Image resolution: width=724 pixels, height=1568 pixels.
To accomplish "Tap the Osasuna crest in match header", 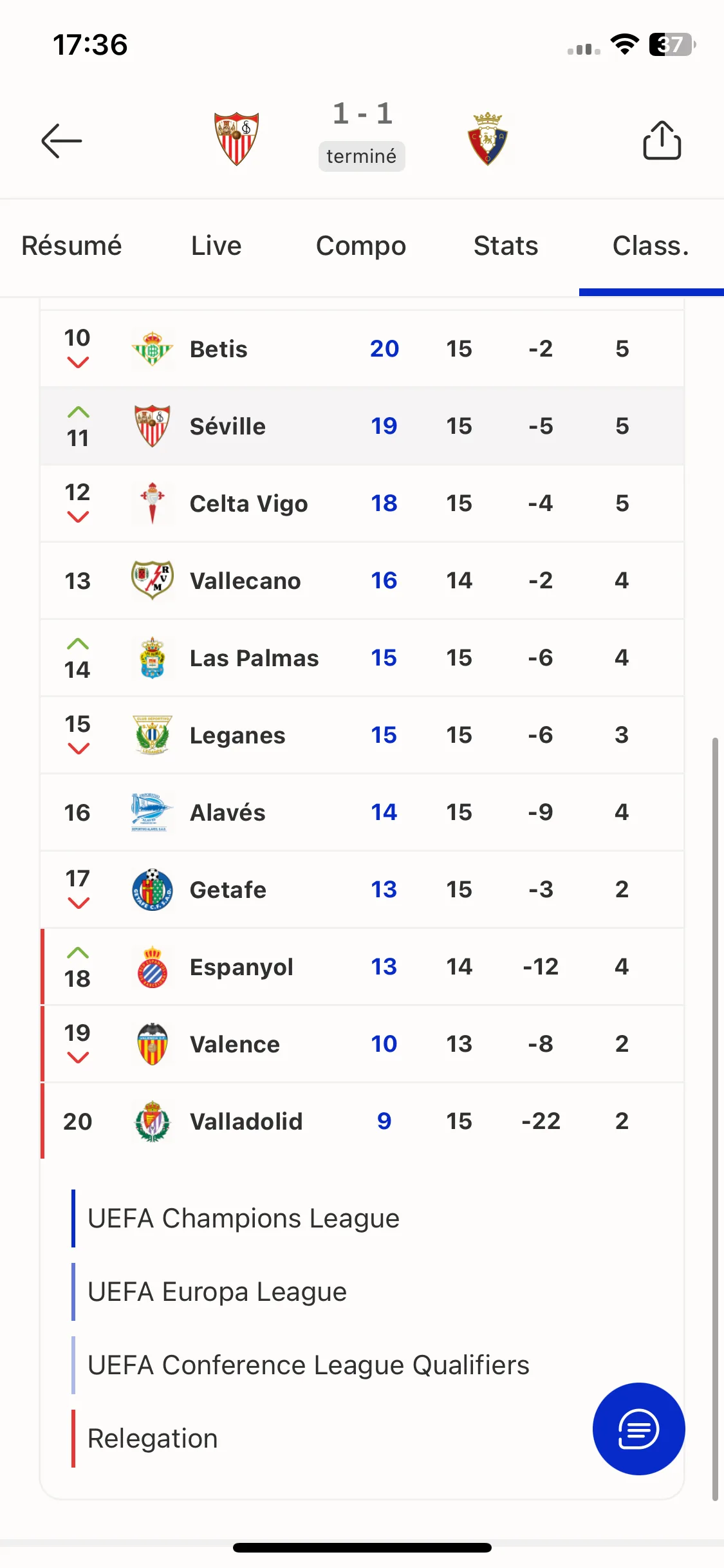I will tap(488, 138).
